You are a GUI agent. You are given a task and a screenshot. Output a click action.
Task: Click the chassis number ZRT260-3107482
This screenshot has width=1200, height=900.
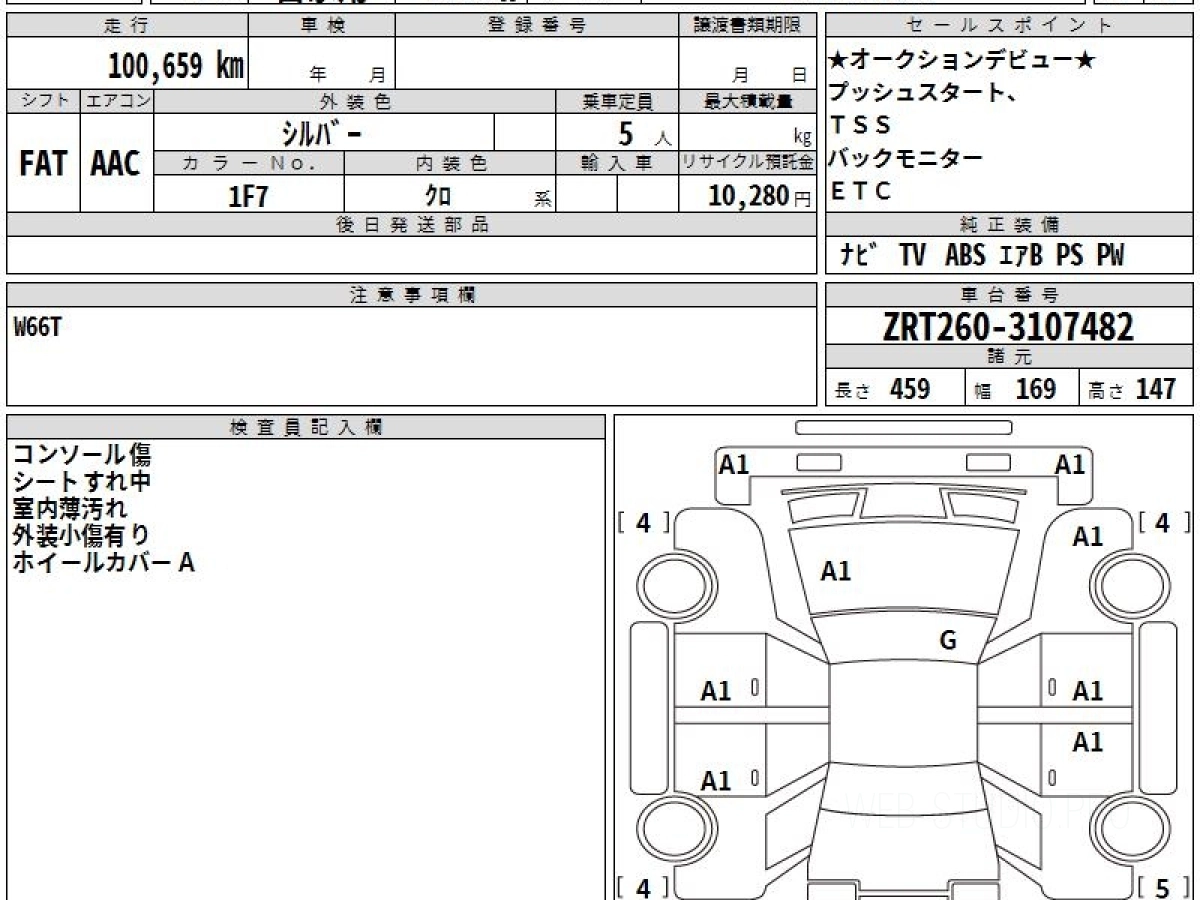point(1009,326)
